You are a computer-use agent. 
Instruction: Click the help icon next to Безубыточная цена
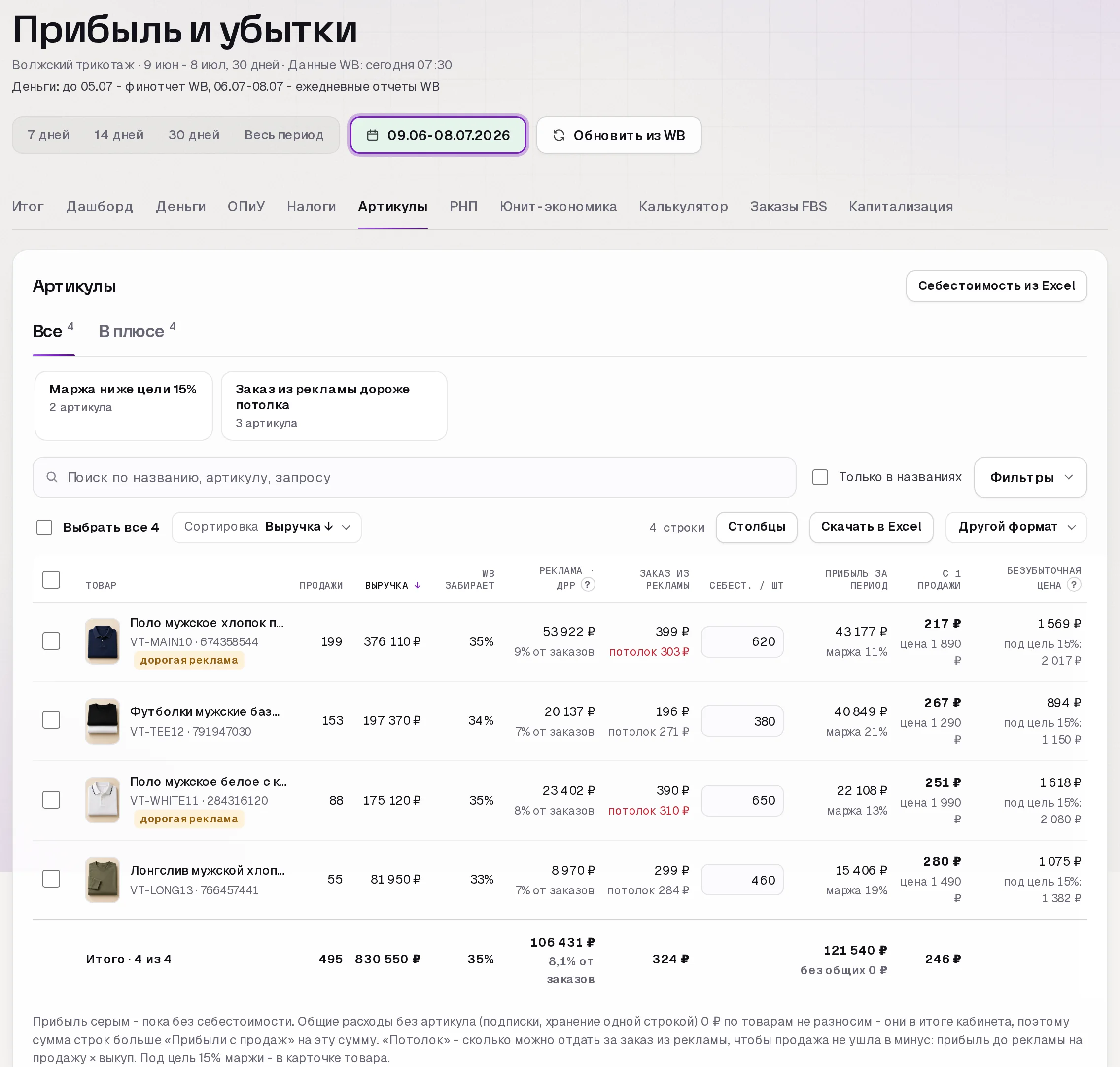(1073, 585)
